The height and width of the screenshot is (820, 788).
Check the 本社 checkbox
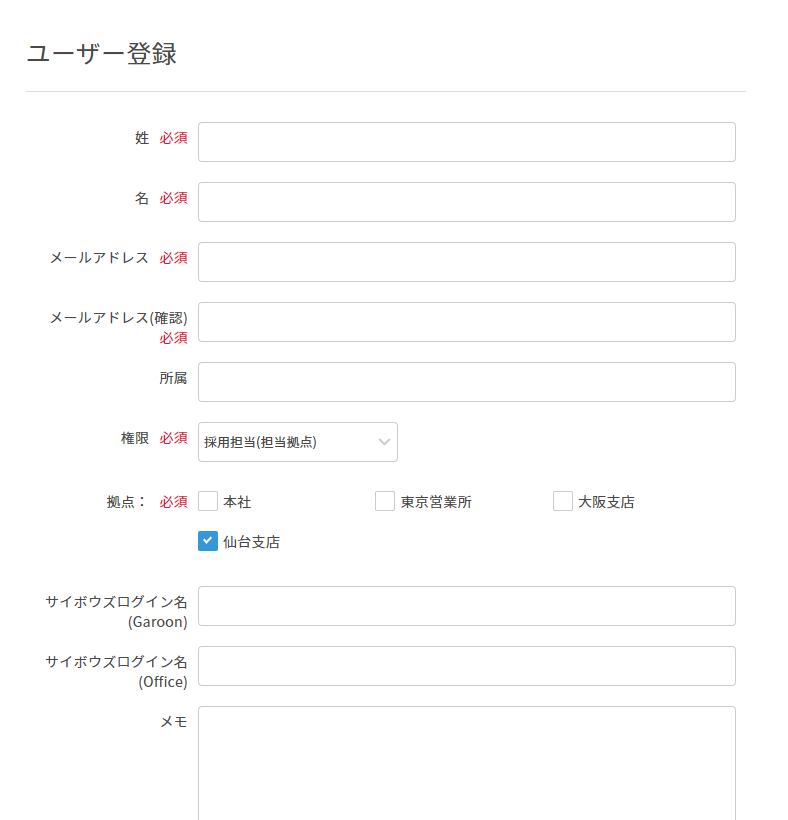[x=208, y=501]
